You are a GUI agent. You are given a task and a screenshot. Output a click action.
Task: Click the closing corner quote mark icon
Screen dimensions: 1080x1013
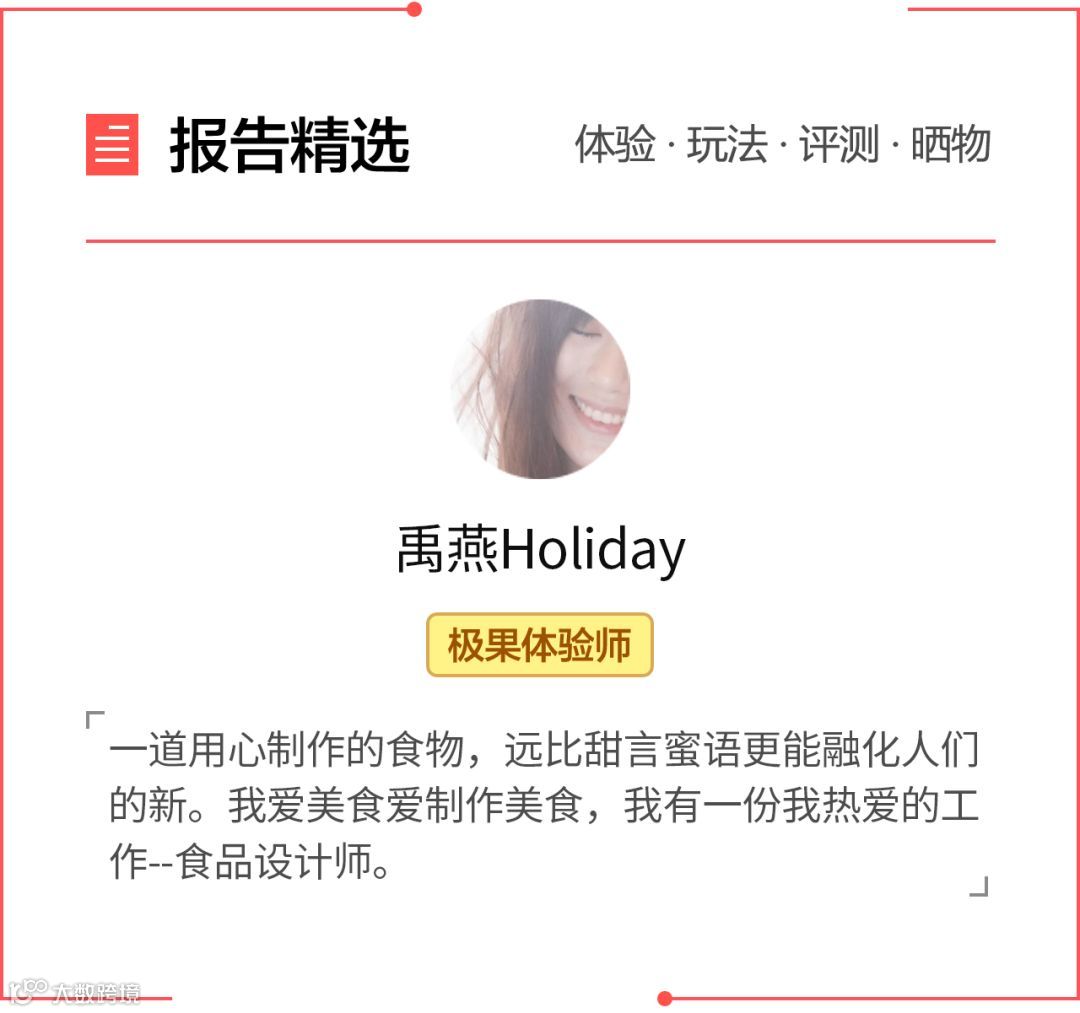[x=979, y=886]
